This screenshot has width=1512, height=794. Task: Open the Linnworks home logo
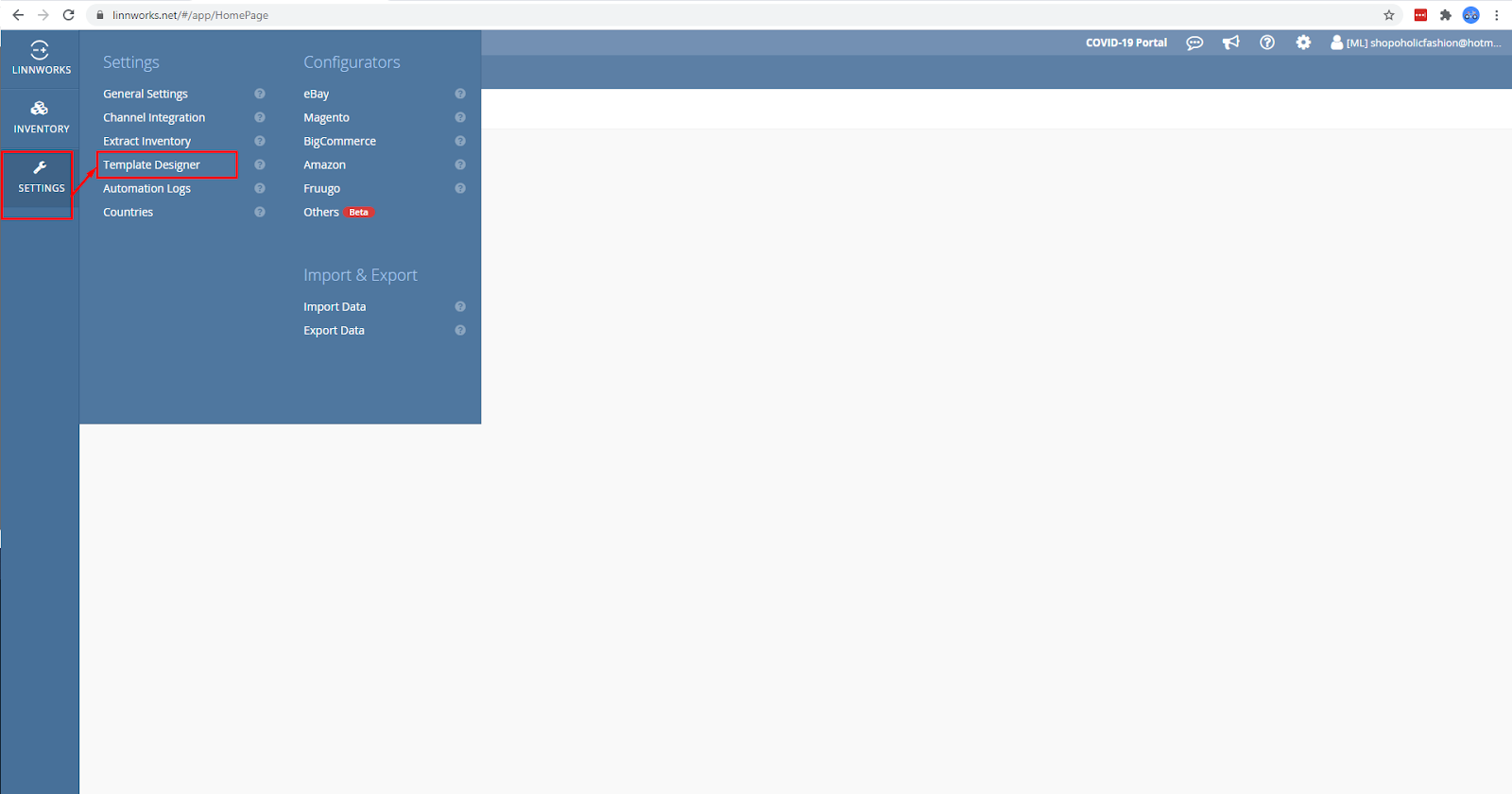[x=40, y=58]
